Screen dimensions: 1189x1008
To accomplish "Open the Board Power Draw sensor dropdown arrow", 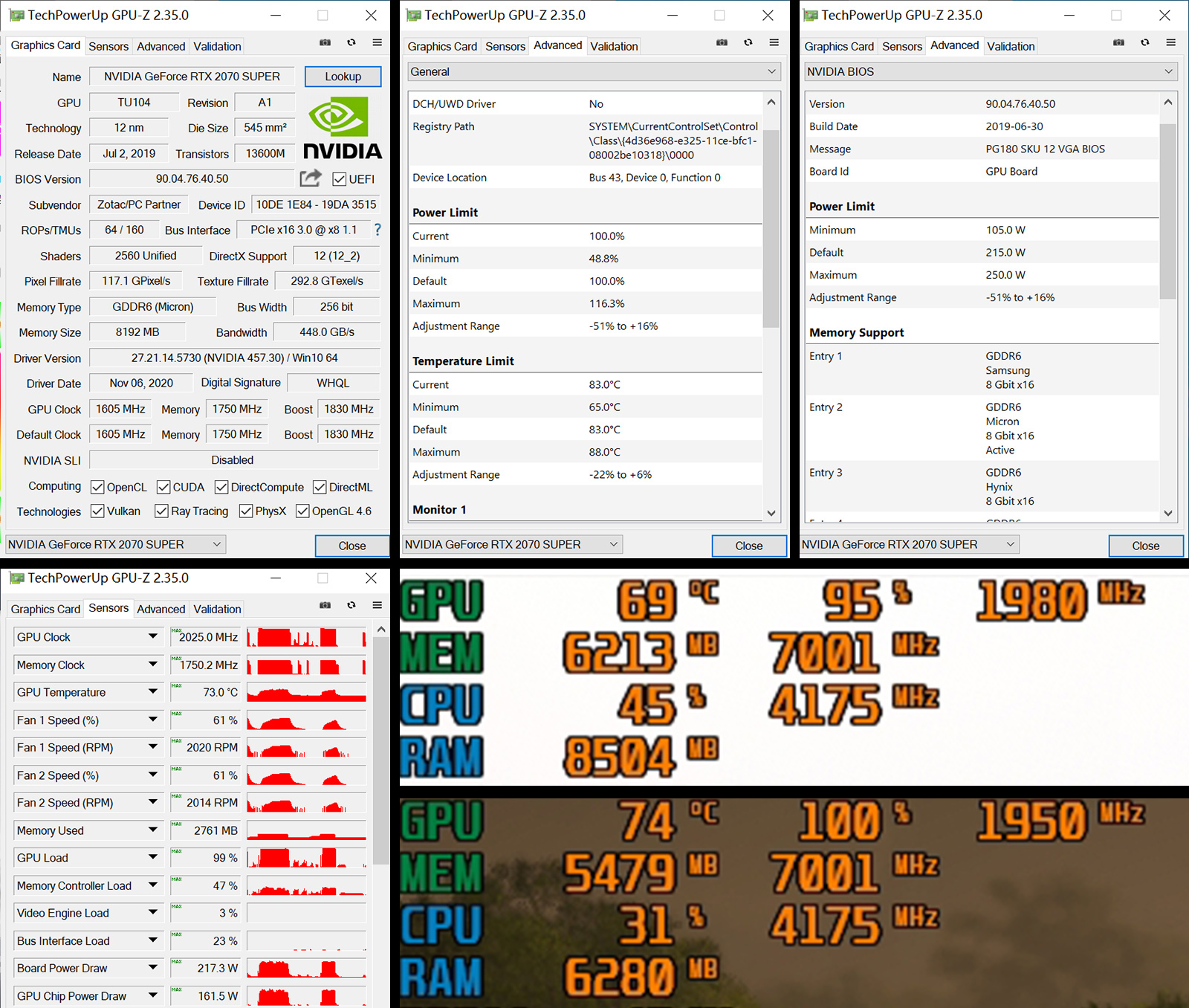I will pos(153,968).
